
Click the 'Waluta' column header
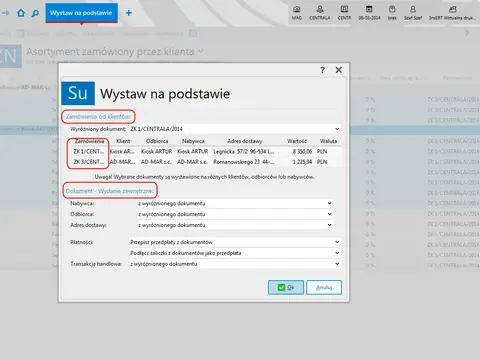coord(328,141)
